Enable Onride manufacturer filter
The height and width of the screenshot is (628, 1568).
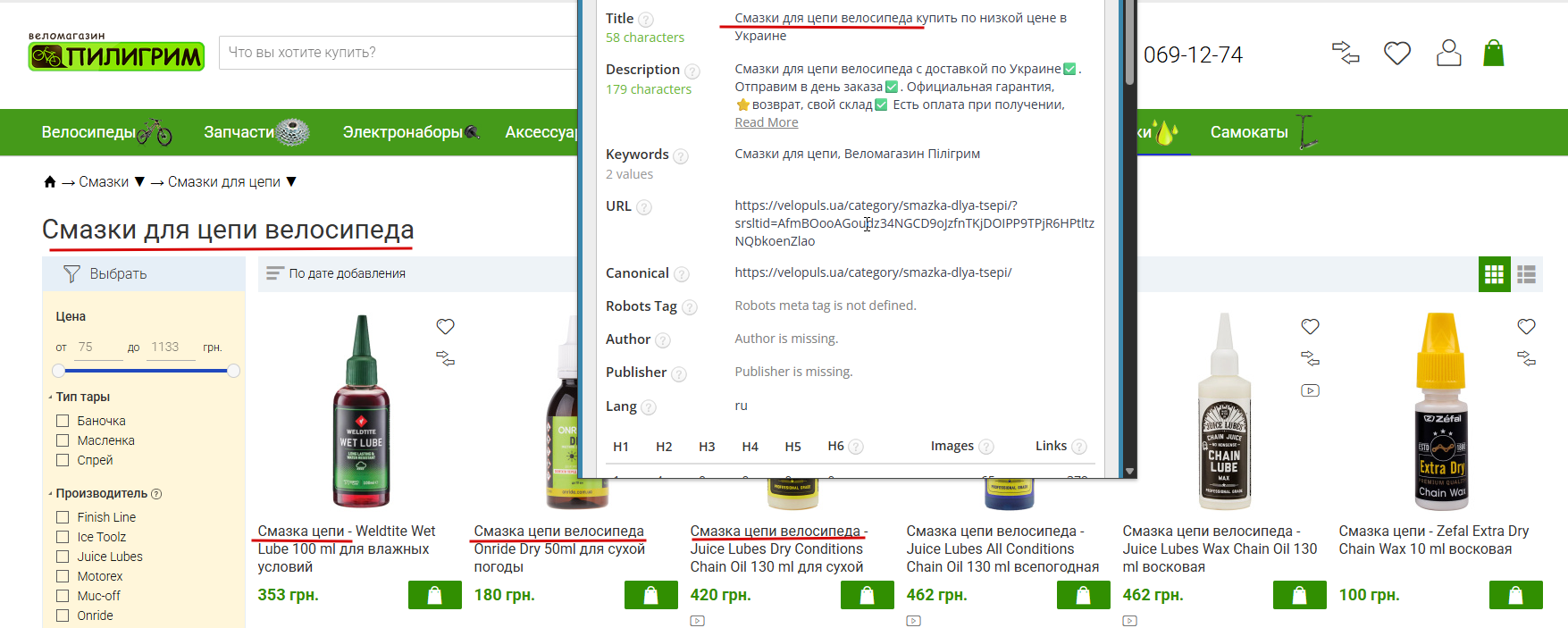[63, 615]
